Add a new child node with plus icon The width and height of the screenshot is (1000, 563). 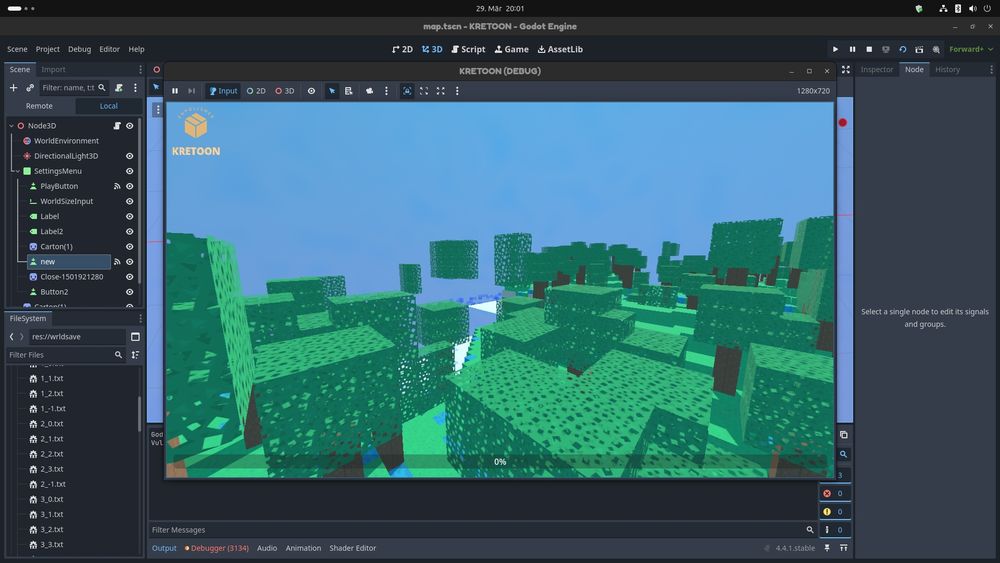13,87
